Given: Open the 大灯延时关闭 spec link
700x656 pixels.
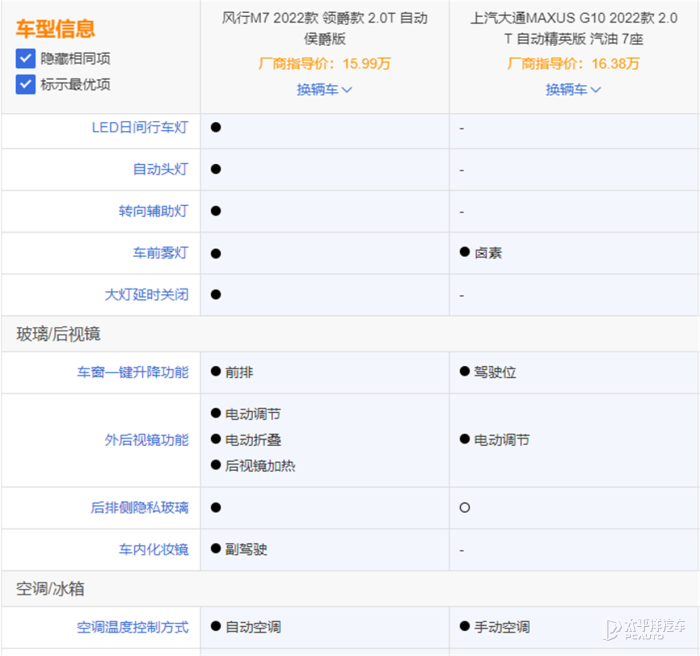Looking at the screenshot, I should 146,295.
